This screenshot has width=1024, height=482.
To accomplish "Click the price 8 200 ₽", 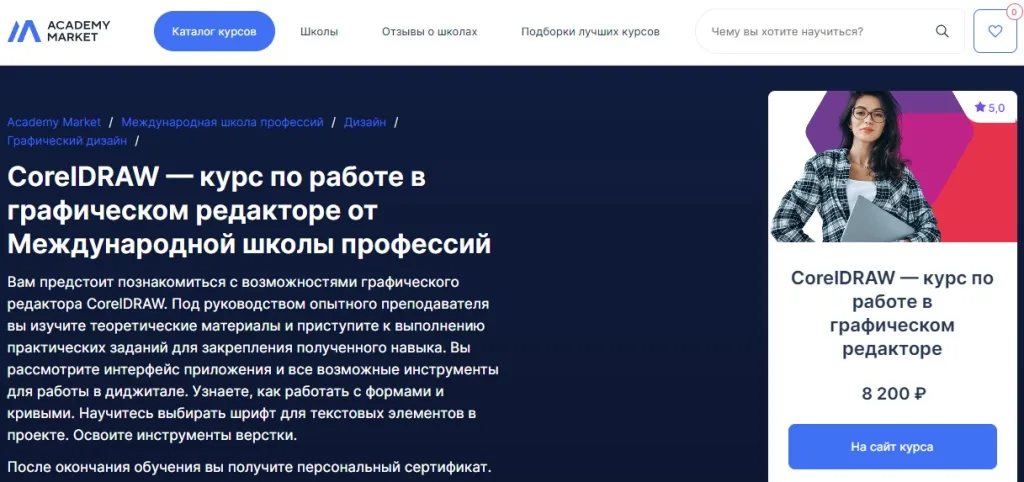I will (892, 394).
